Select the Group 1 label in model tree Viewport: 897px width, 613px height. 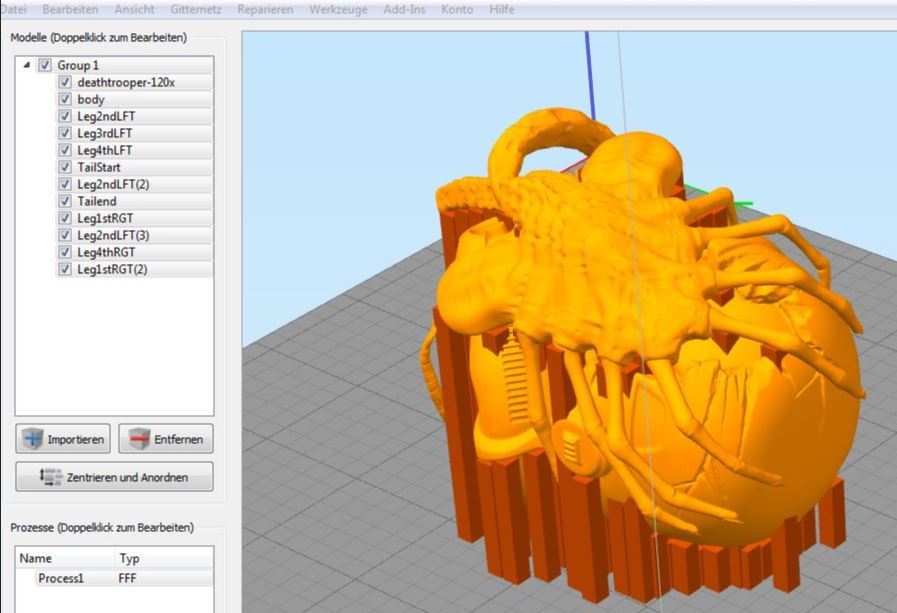78,65
